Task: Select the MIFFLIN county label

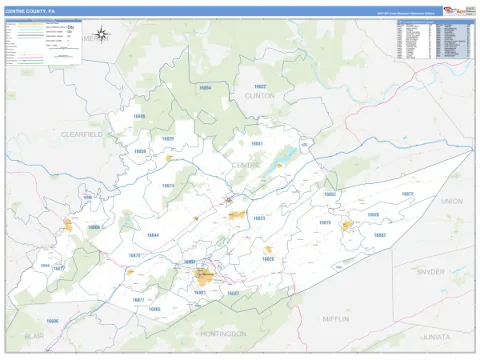Action: point(336,319)
